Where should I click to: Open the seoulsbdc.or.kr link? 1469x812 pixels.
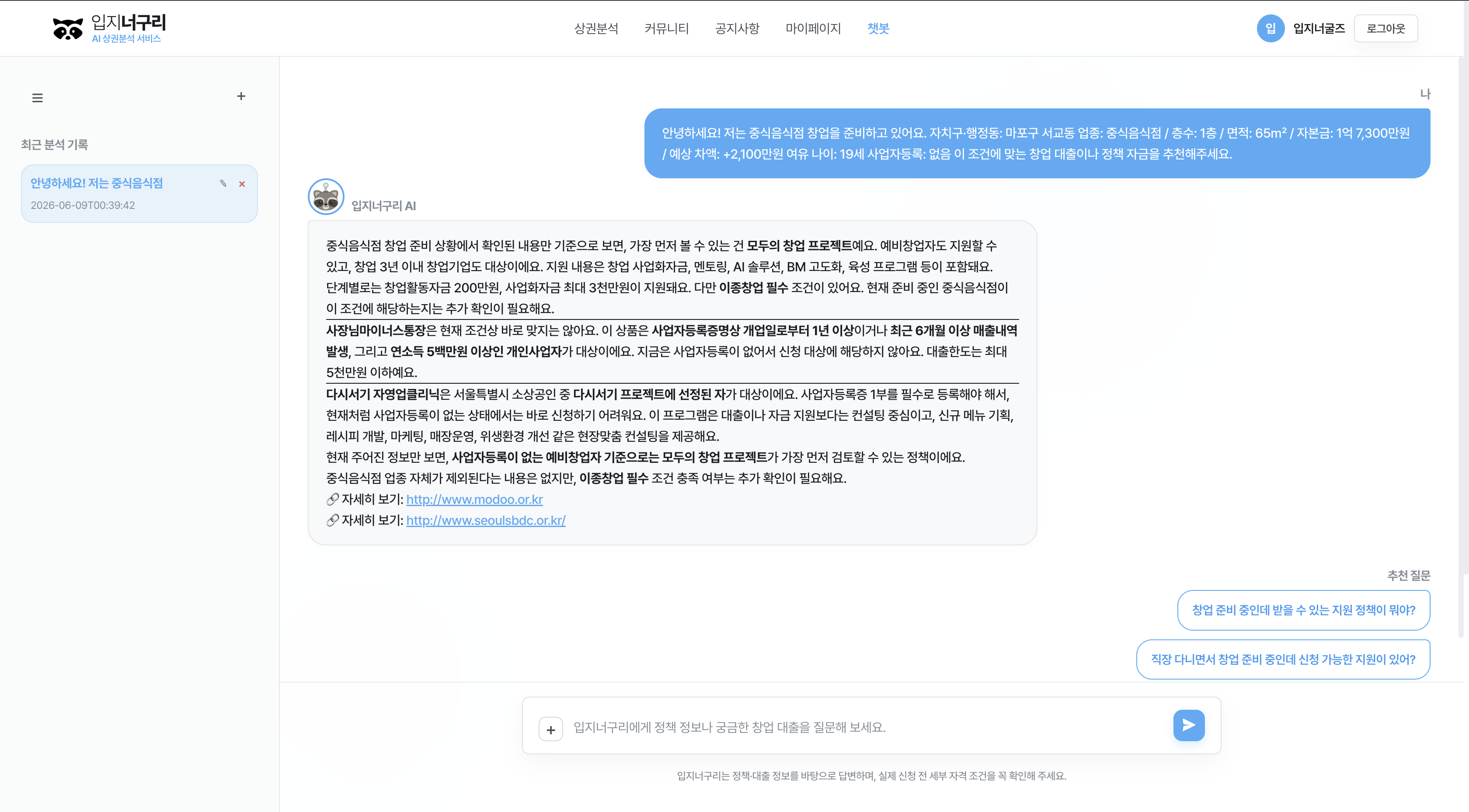point(486,521)
